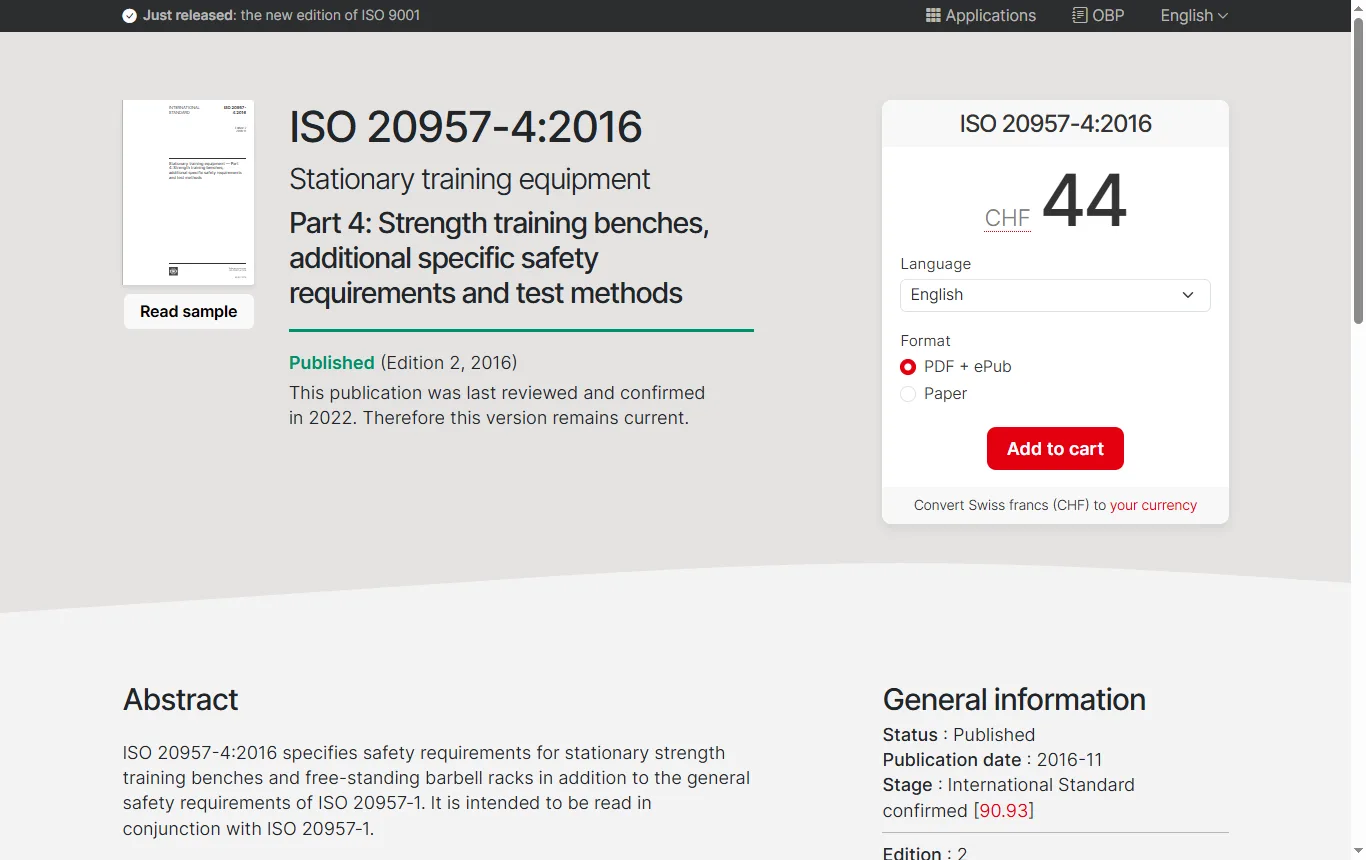The image size is (1366, 860).
Task: Click the Read sample button
Action: (188, 311)
